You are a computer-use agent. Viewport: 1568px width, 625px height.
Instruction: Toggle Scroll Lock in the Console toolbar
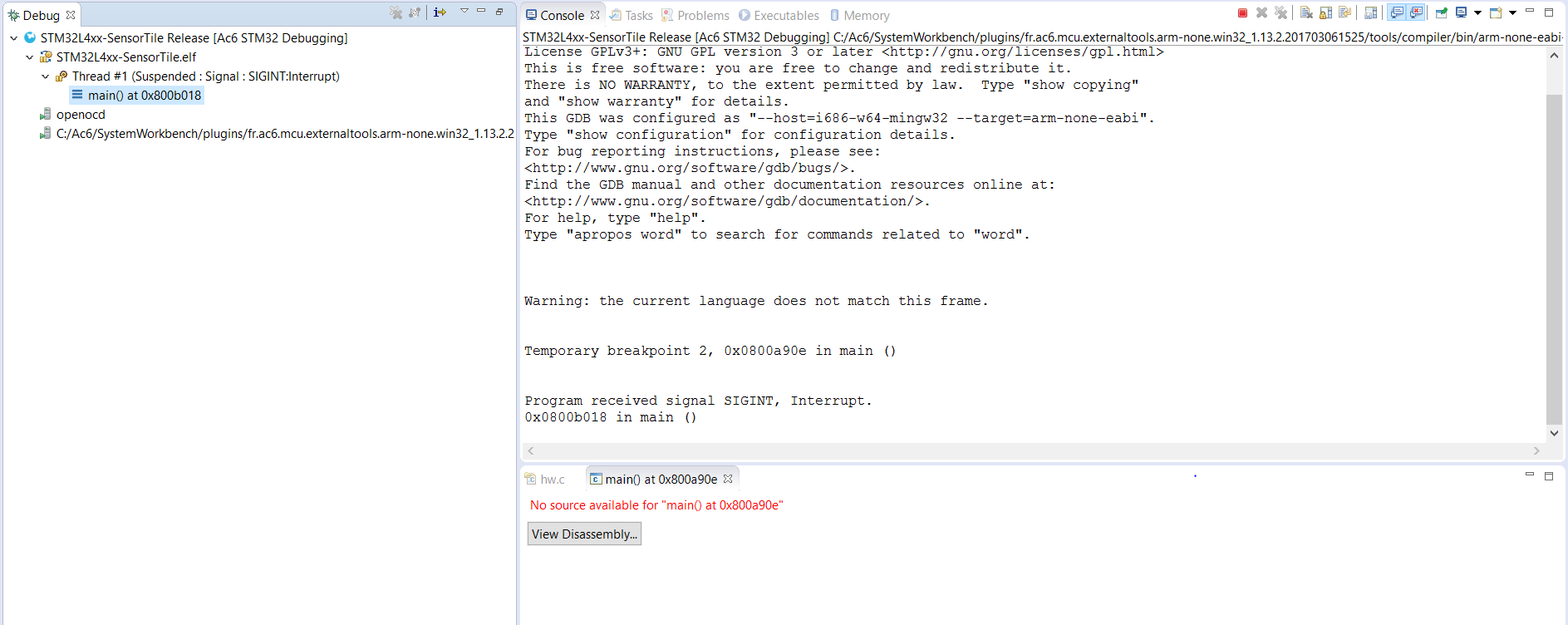[x=1325, y=12]
